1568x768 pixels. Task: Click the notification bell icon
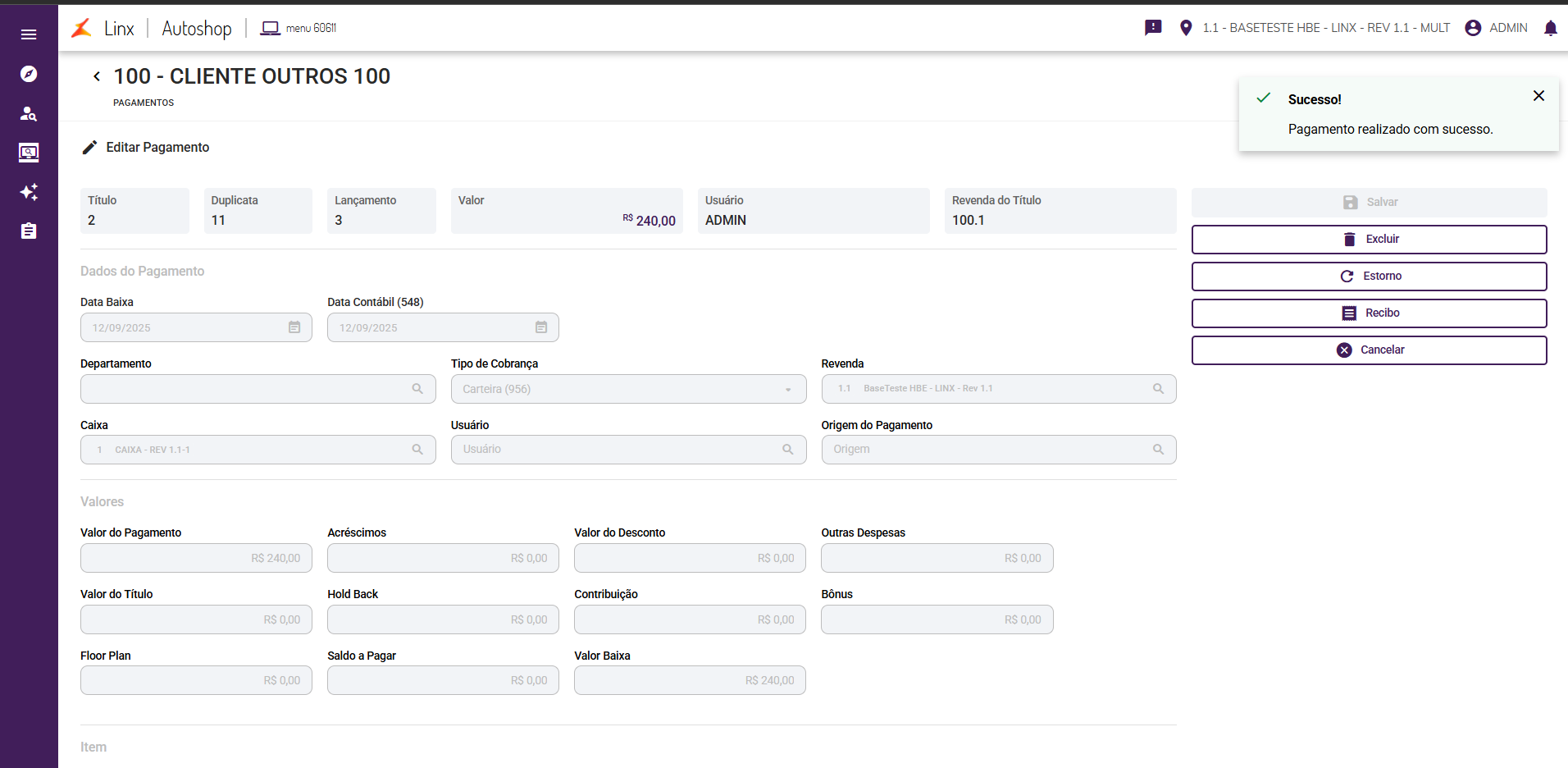tap(1550, 28)
